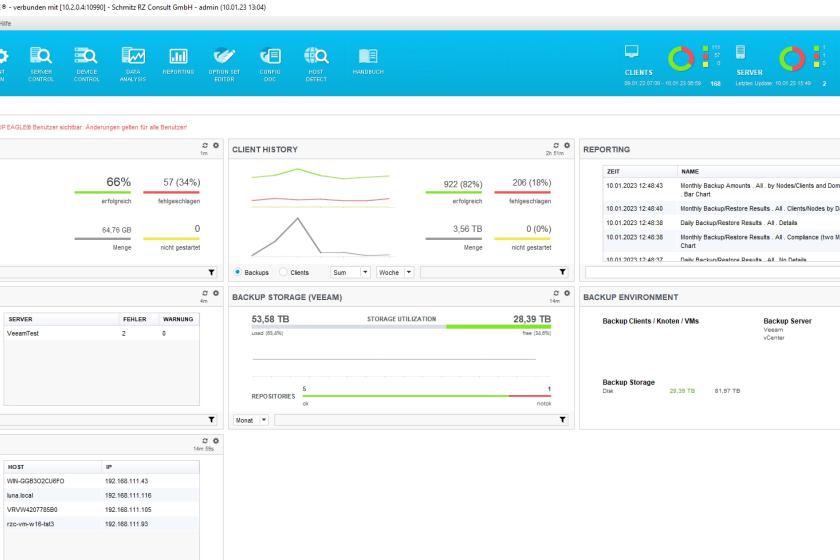Select the Clients radio button
840x560 pixels.
283,272
